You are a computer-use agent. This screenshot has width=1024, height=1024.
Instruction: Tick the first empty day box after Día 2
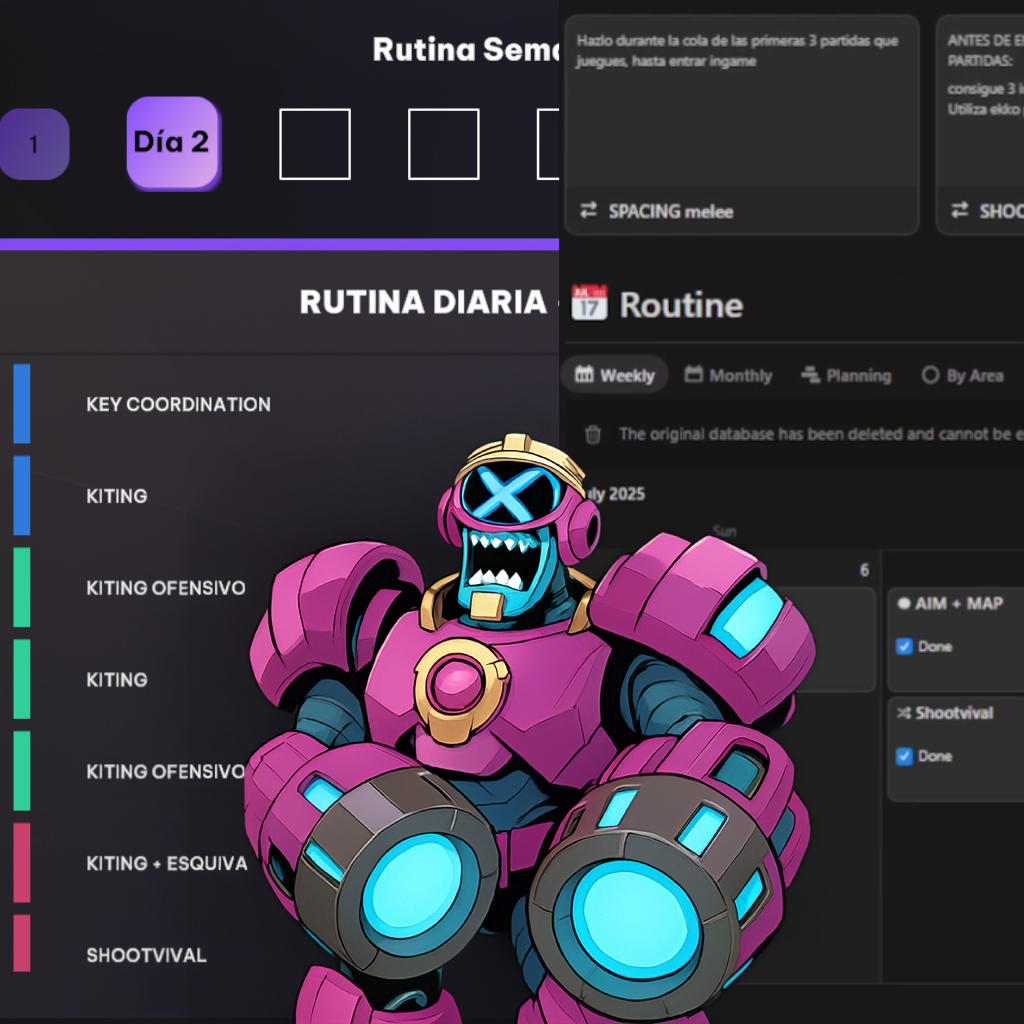coord(314,144)
